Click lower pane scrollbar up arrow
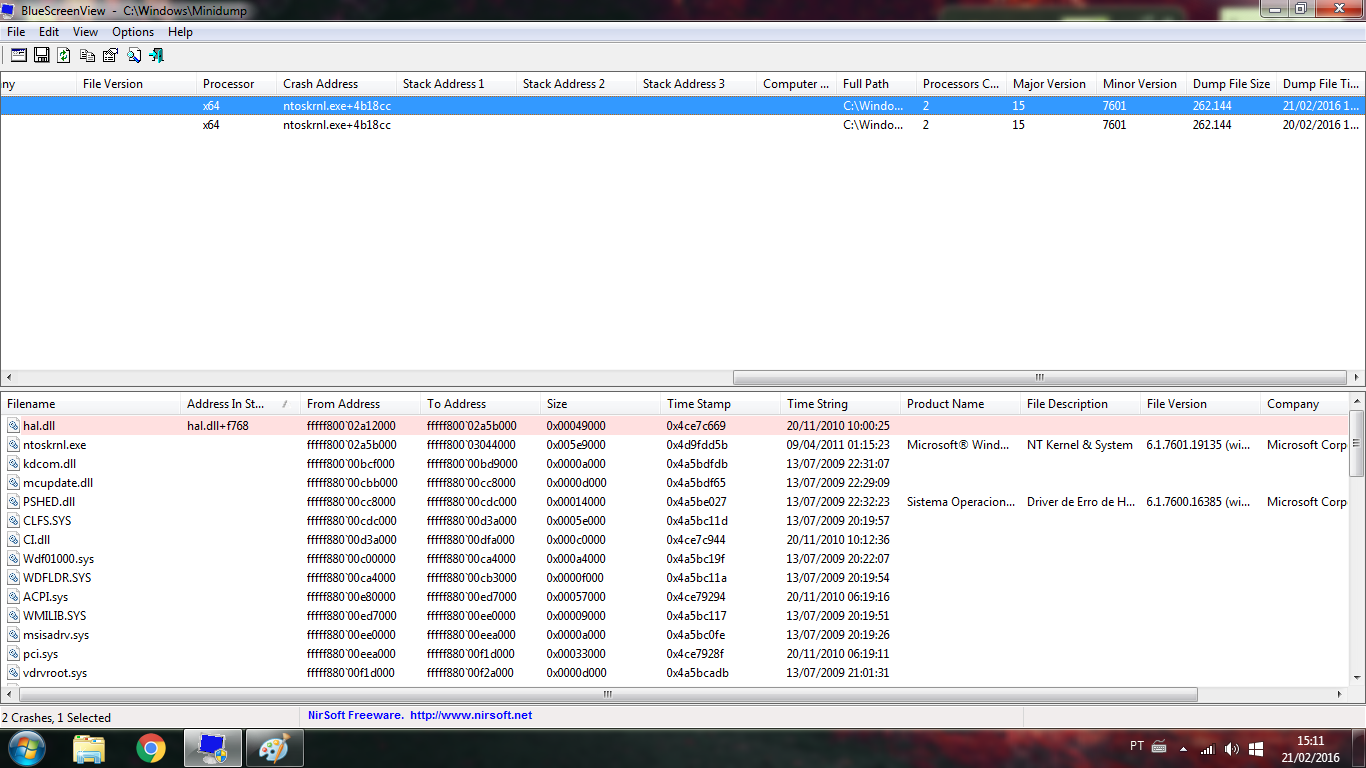The image size is (1366, 768). (x=1357, y=401)
